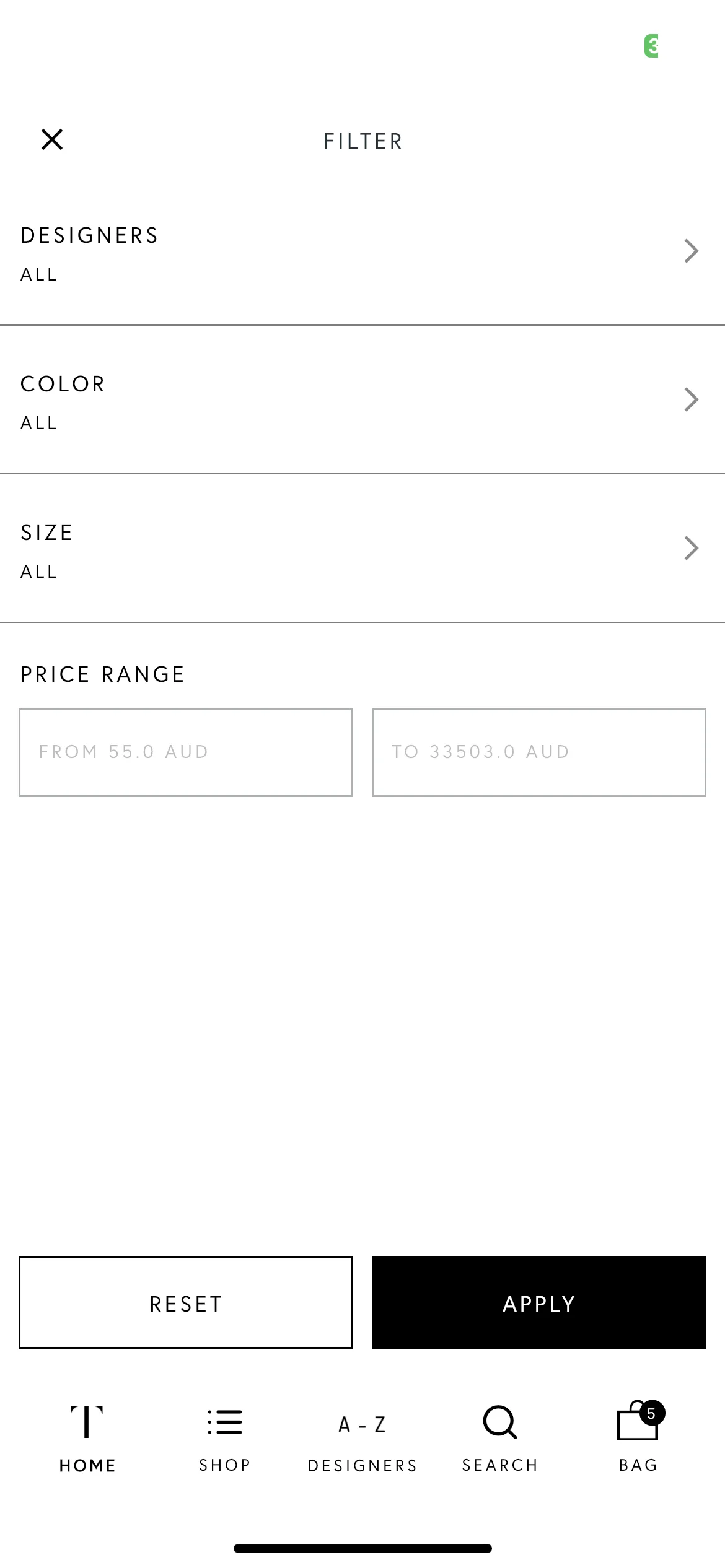The image size is (725, 1568).
Task: Tap the RESET button
Action: click(x=186, y=1302)
